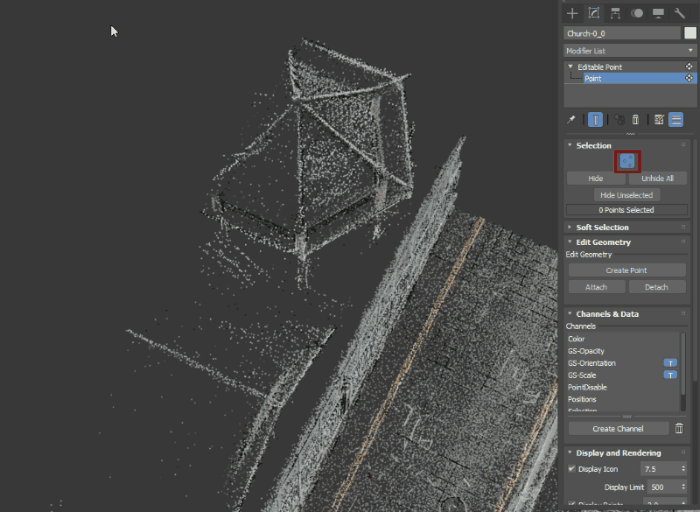Collapse the Display and Rendering rollout

pos(570,453)
